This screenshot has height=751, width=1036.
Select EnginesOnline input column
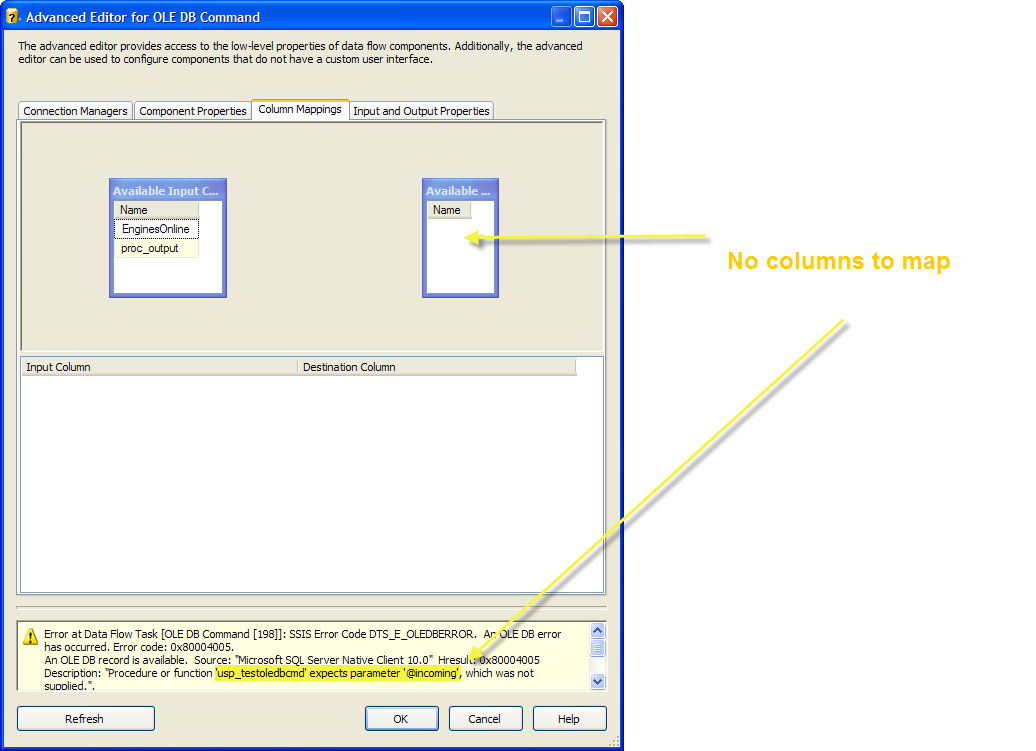pyautogui.click(x=156, y=229)
